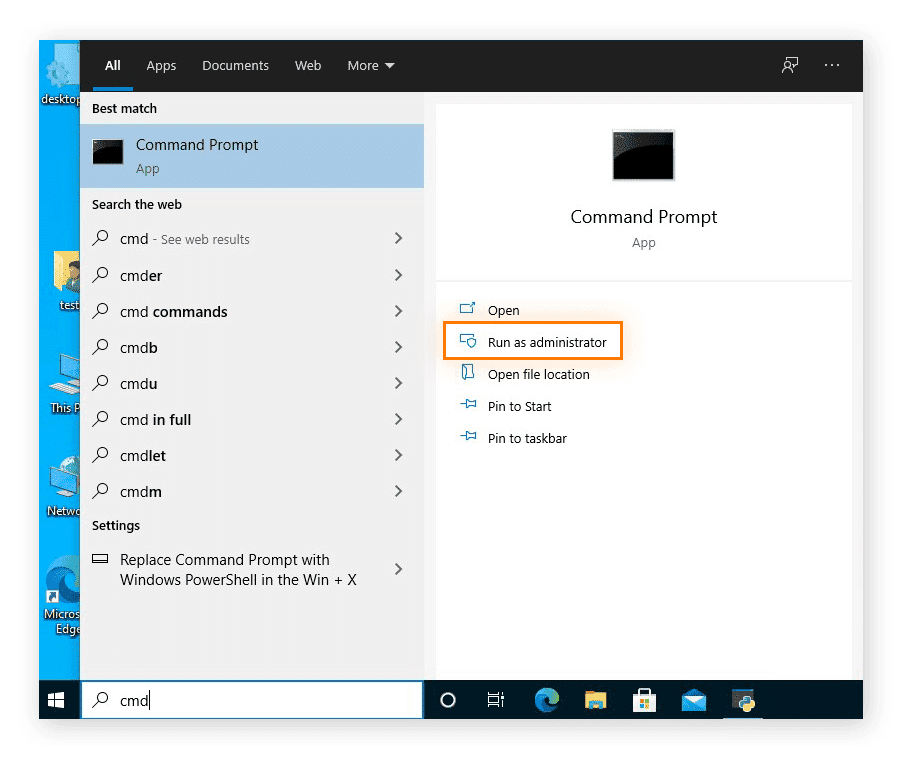Image resolution: width=902 pixels, height=757 pixels.
Task: Click Open in the details pane
Action: (x=503, y=310)
